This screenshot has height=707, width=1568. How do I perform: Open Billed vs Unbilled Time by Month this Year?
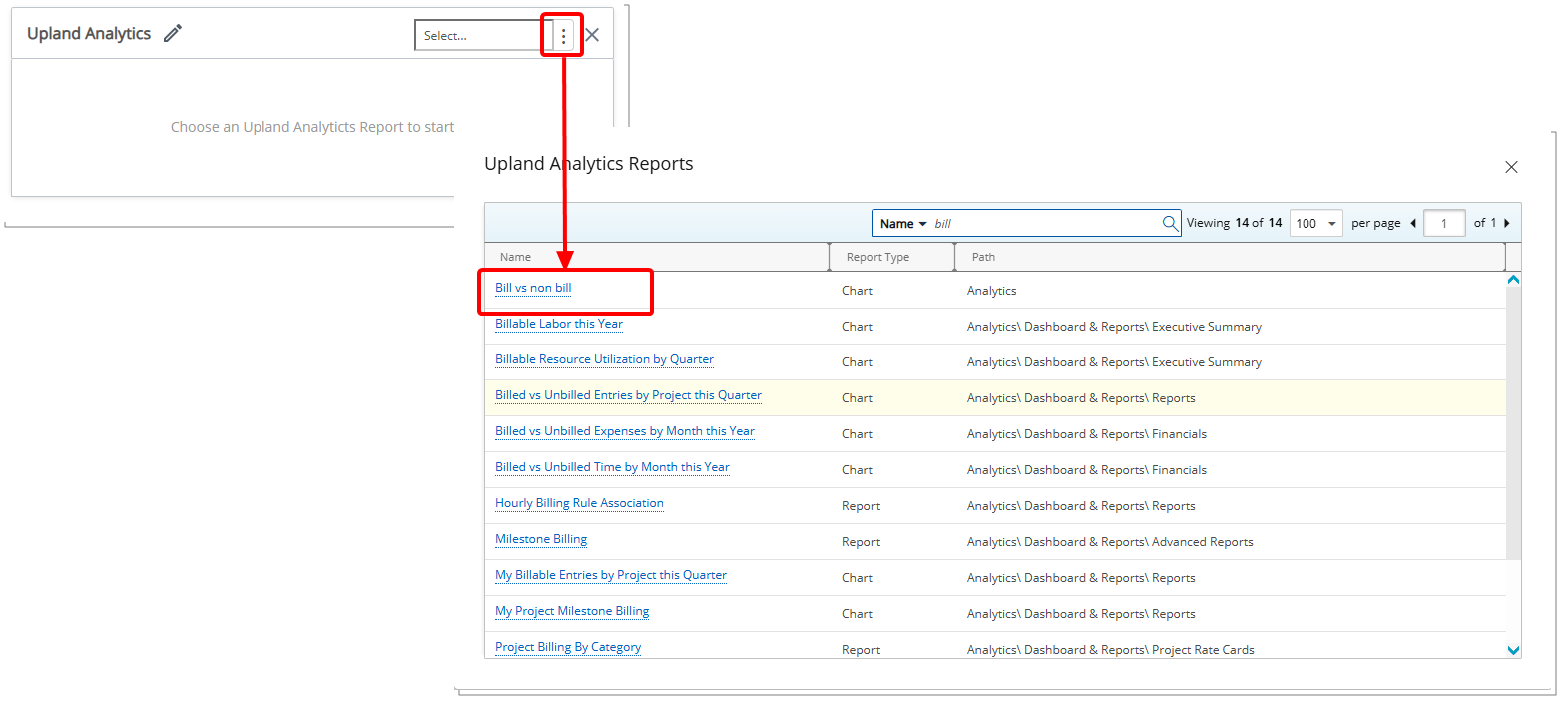pyautogui.click(x=612, y=467)
